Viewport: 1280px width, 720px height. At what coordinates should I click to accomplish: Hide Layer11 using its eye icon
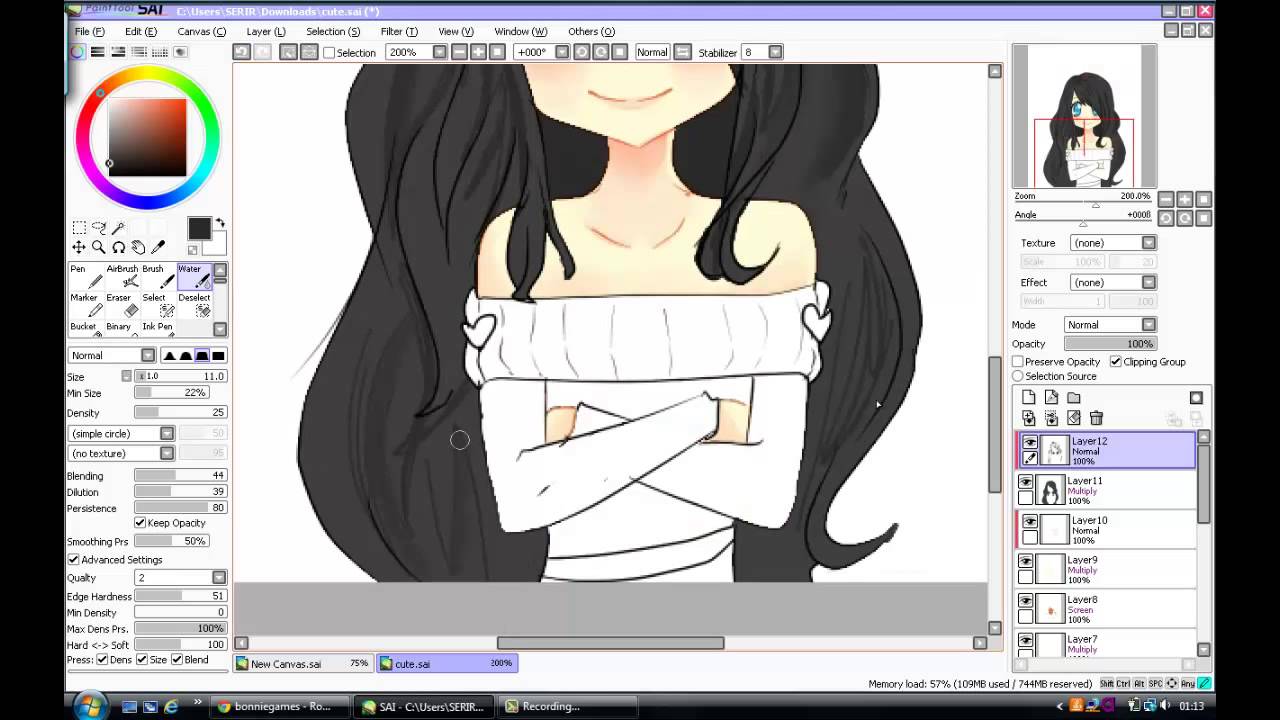click(1026, 482)
